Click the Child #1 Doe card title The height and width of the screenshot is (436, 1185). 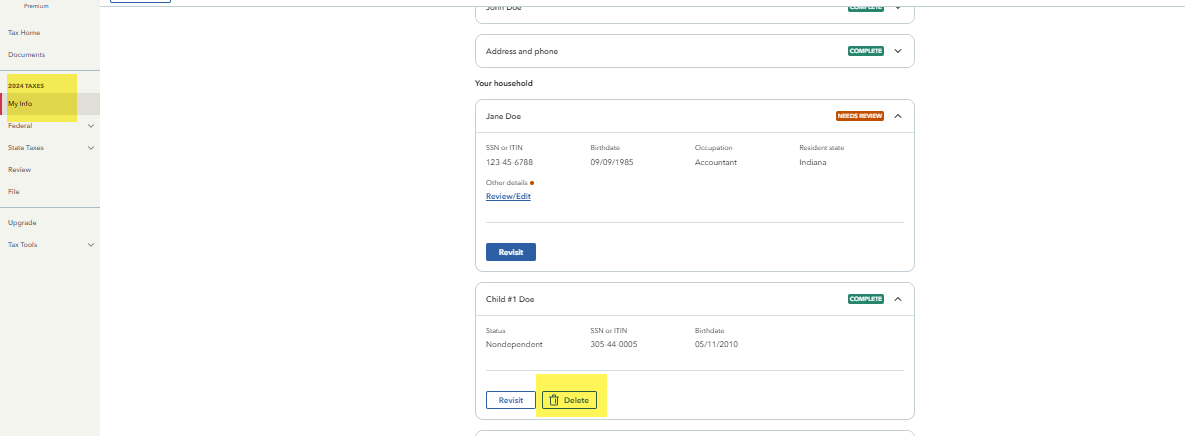(510, 299)
